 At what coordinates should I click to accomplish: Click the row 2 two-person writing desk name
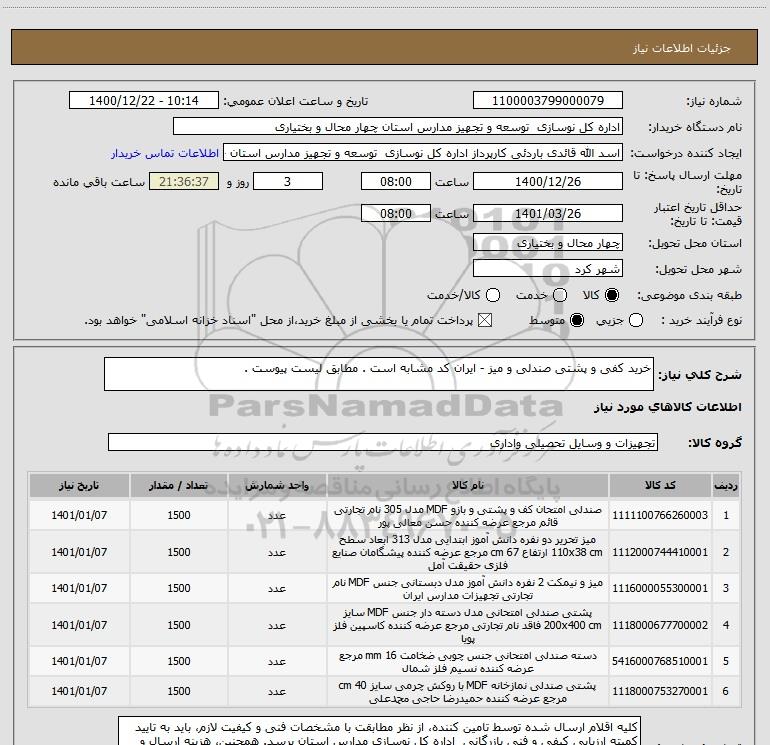(468, 552)
